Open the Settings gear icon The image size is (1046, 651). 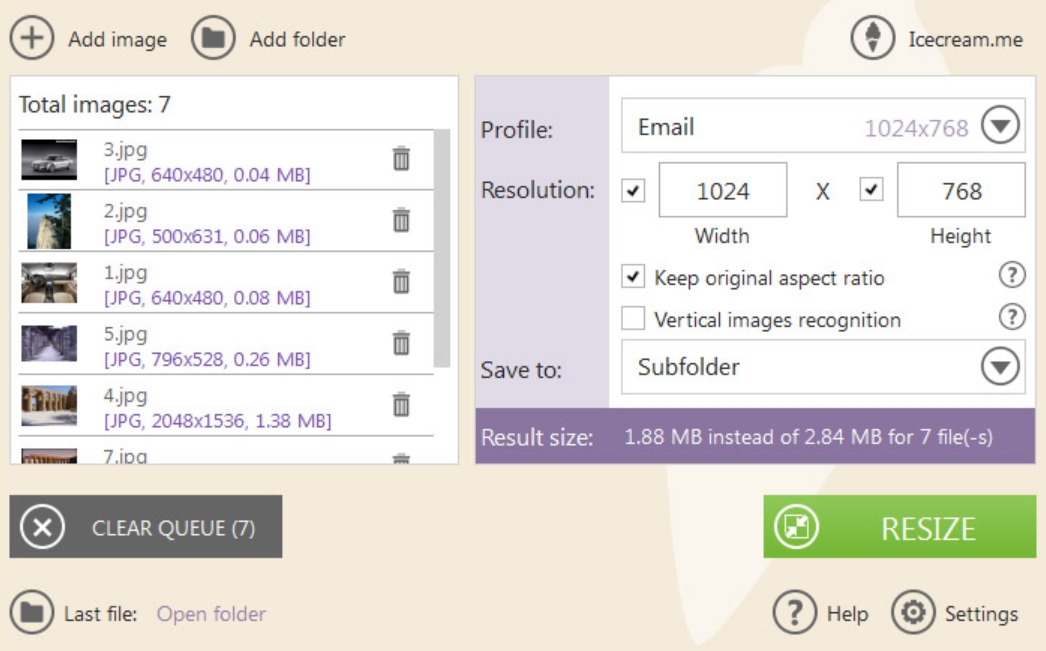coord(913,612)
